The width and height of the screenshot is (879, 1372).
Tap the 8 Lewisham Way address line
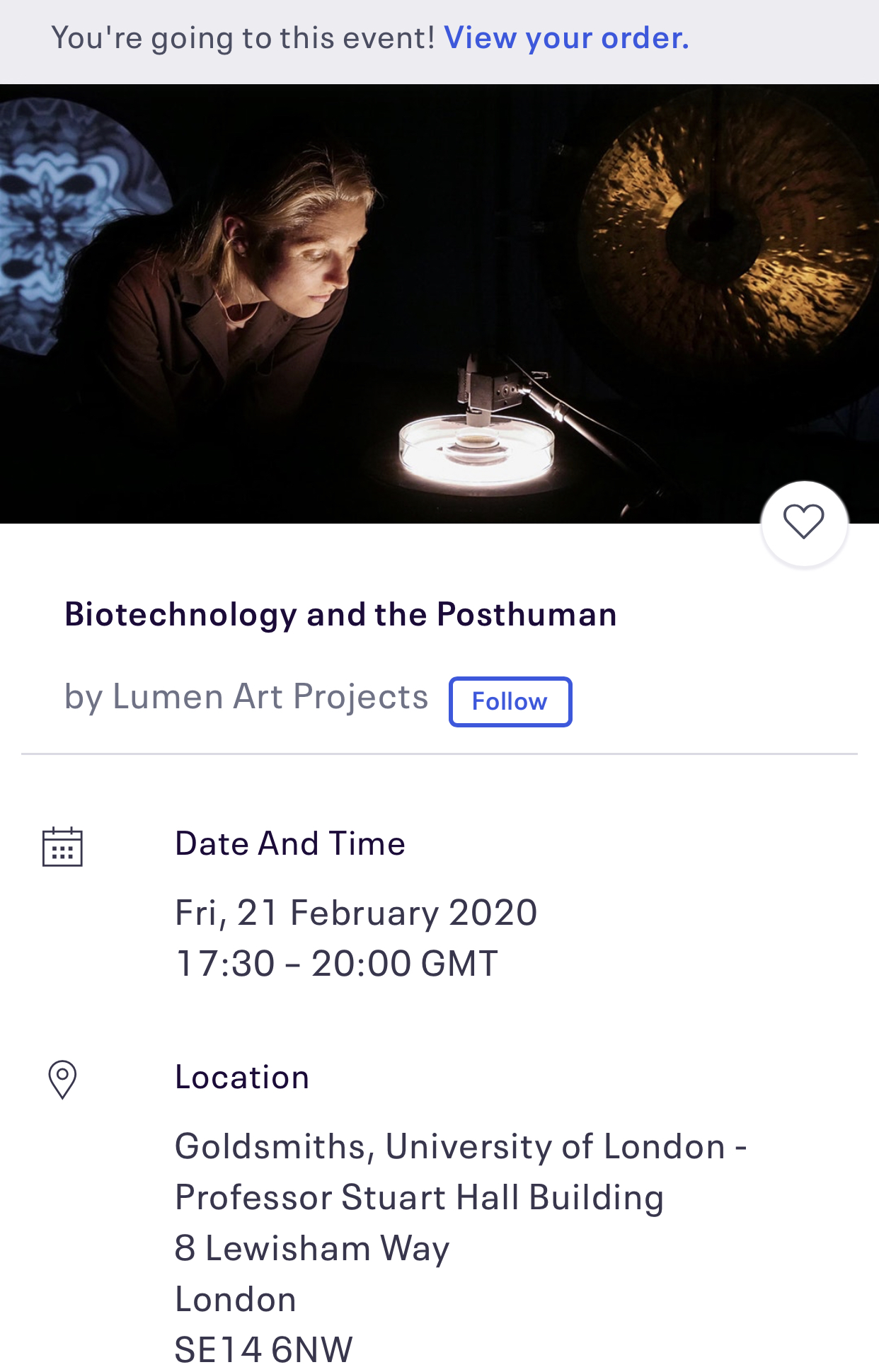(x=312, y=1248)
